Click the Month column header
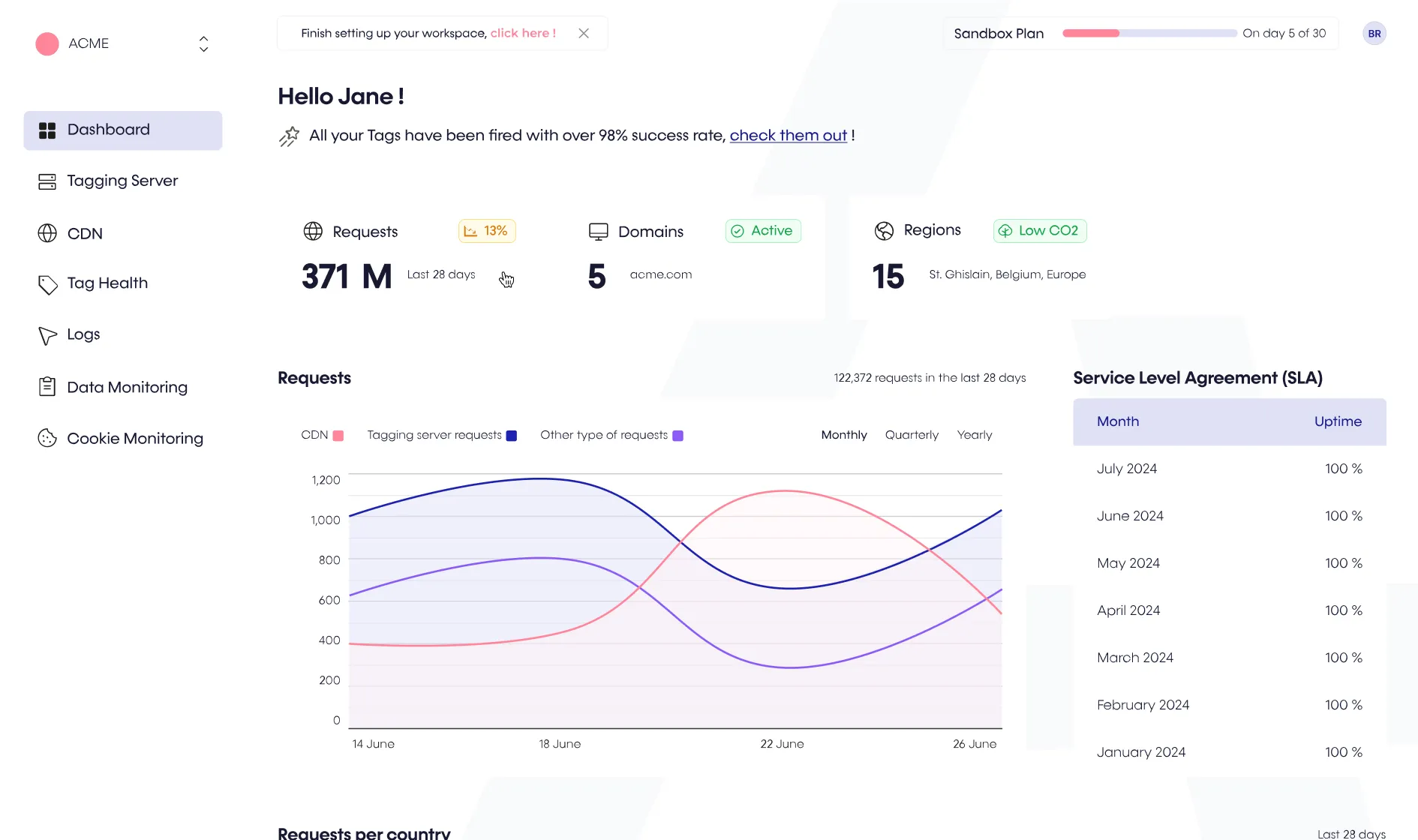 coord(1118,421)
